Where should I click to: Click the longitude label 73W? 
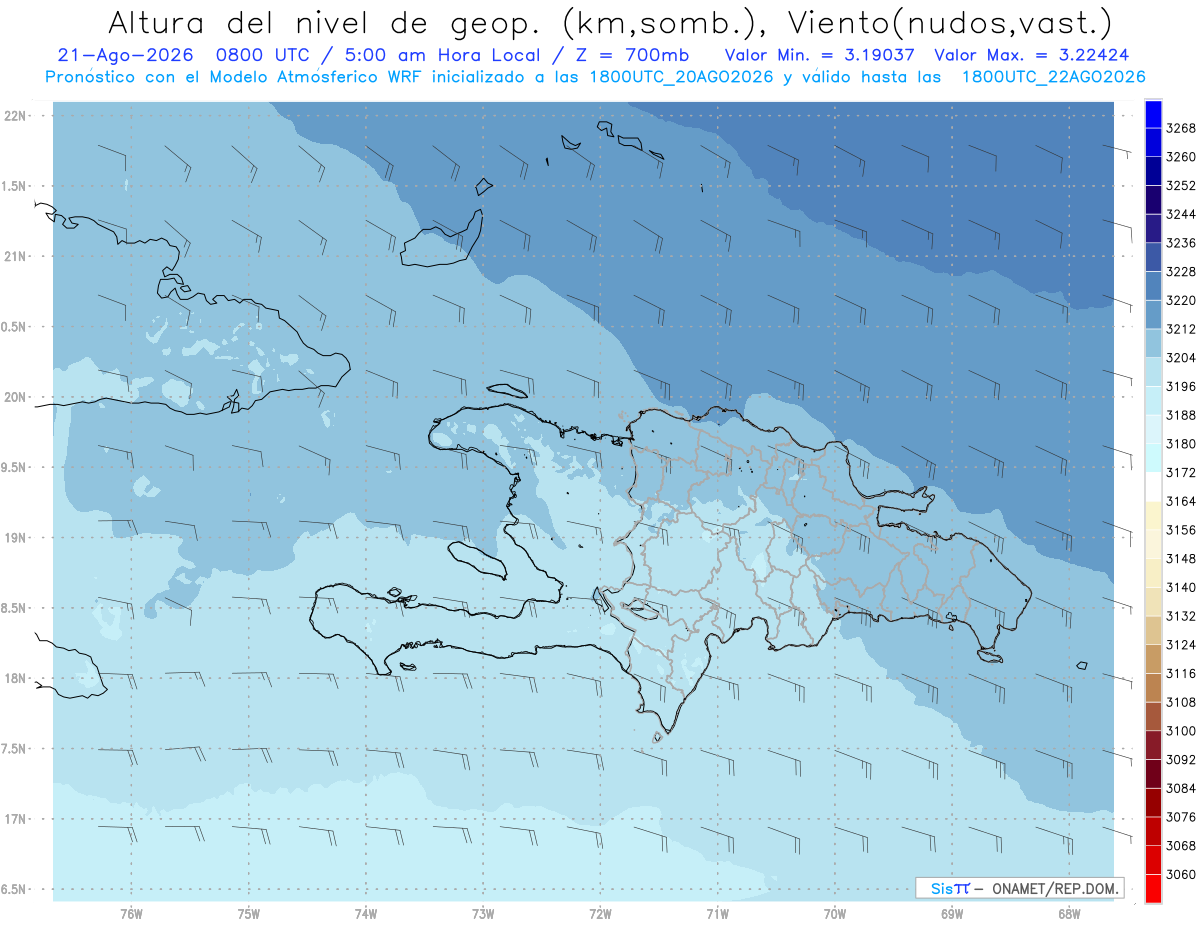[483, 913]
